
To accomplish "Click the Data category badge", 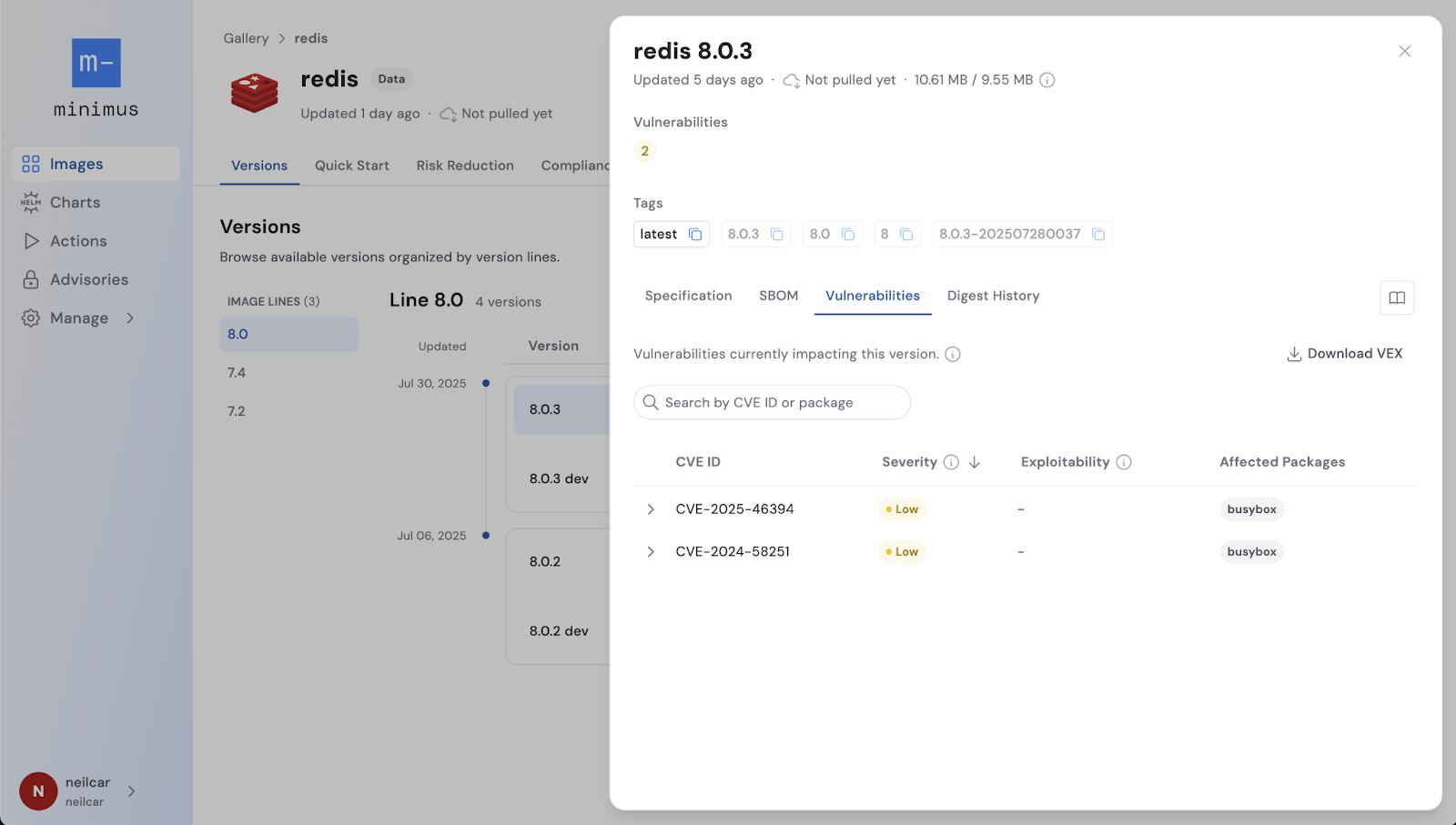I will point(391,79).
